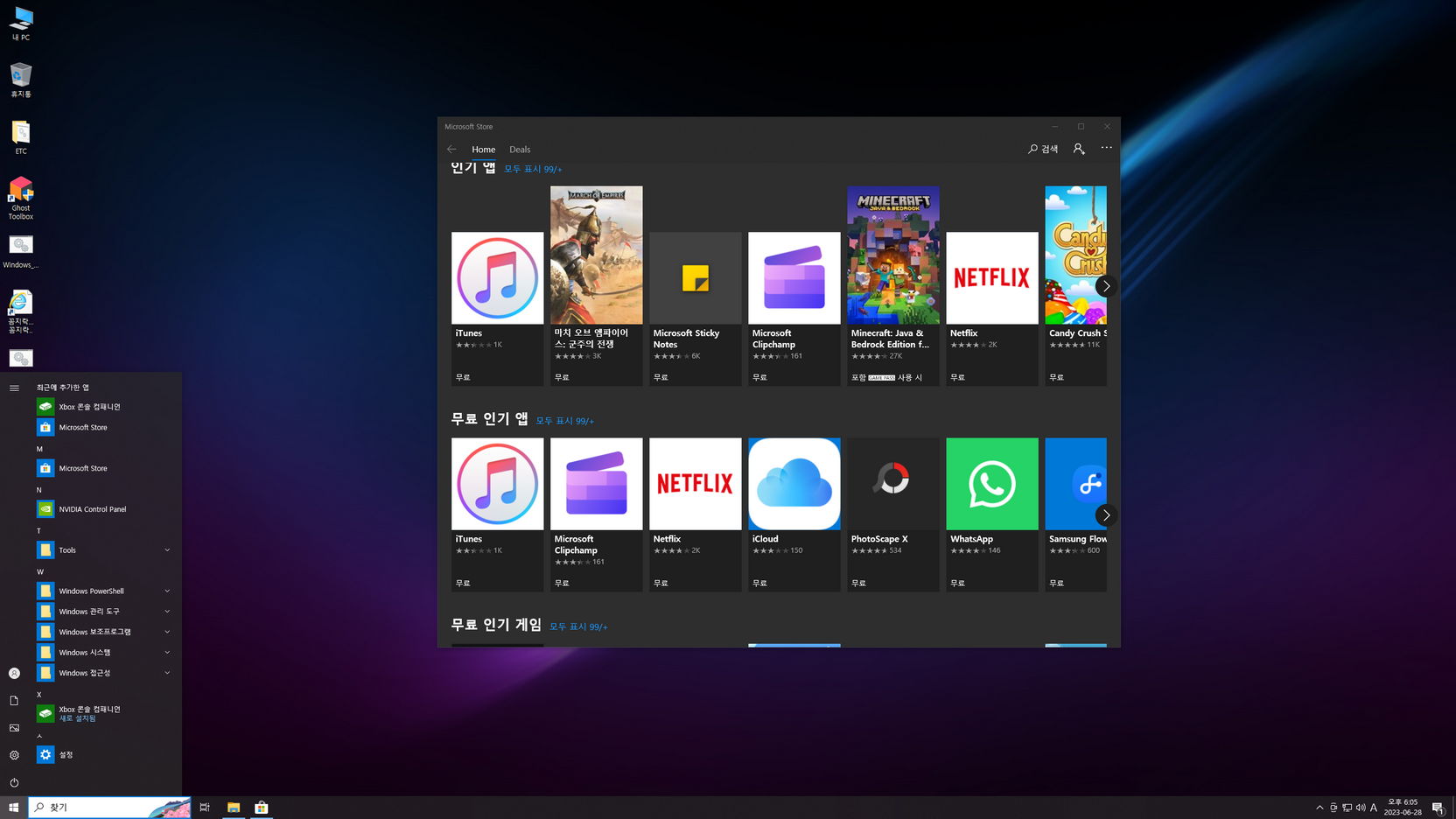Open Task View from the taskbar
The image size is (1456, 819).
pyautogui.click(x=205, y=808)
